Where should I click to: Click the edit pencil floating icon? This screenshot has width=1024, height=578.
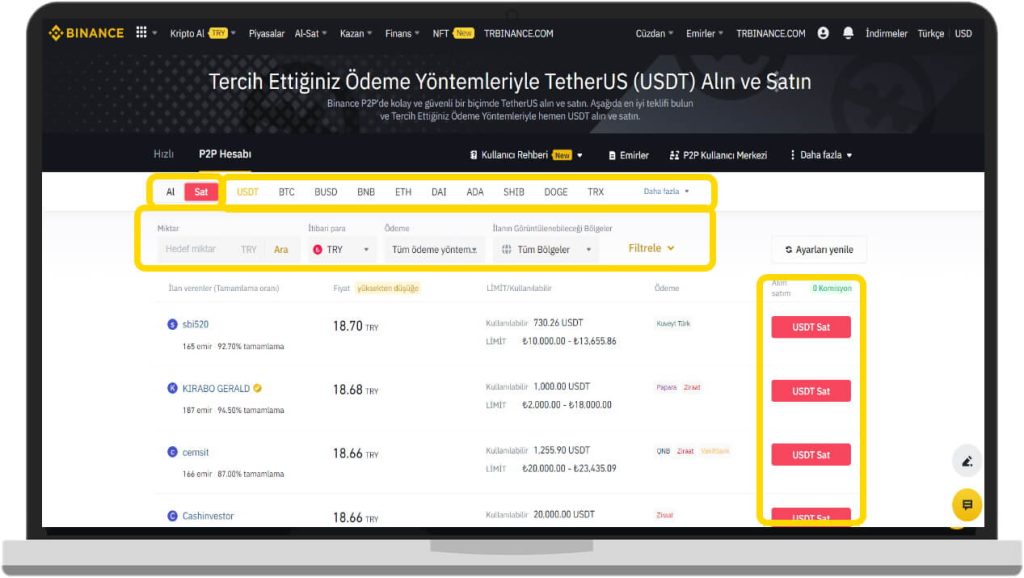click(x=967, y=462)
